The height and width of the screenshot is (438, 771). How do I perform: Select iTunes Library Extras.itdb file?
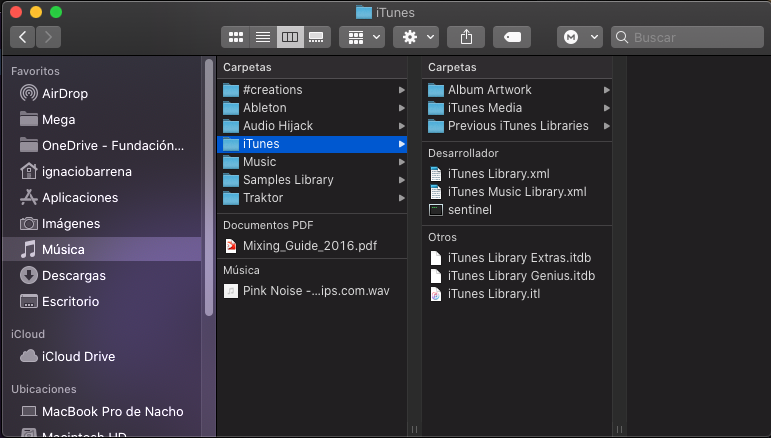tap(517, 258)
